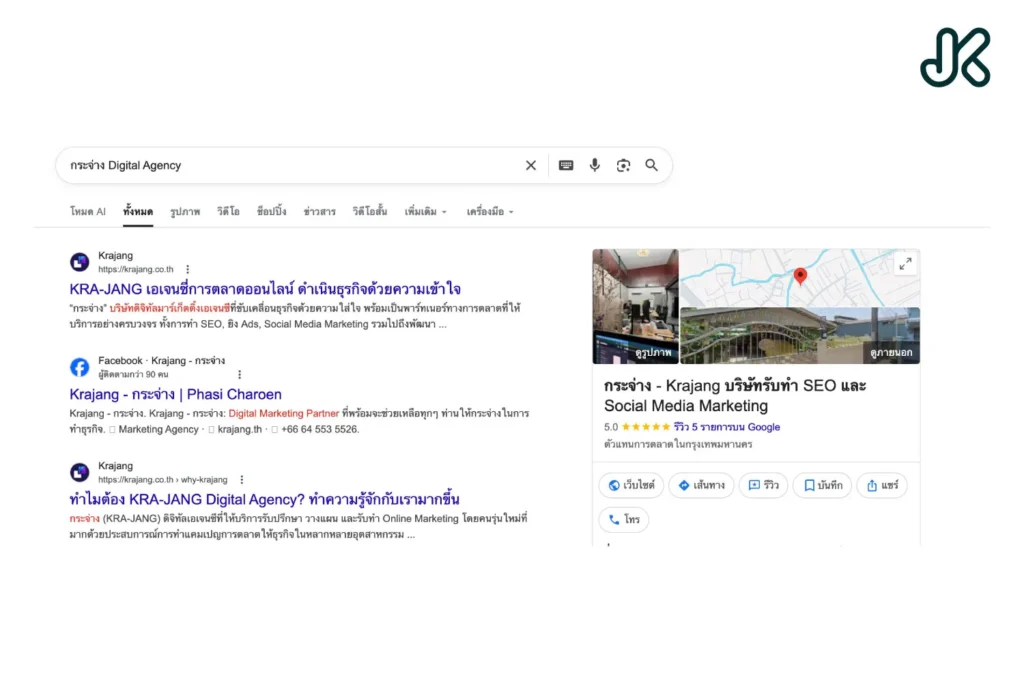
Task: Open the รีวิว 5 รายการบน Google link
Action: point(727,427)
